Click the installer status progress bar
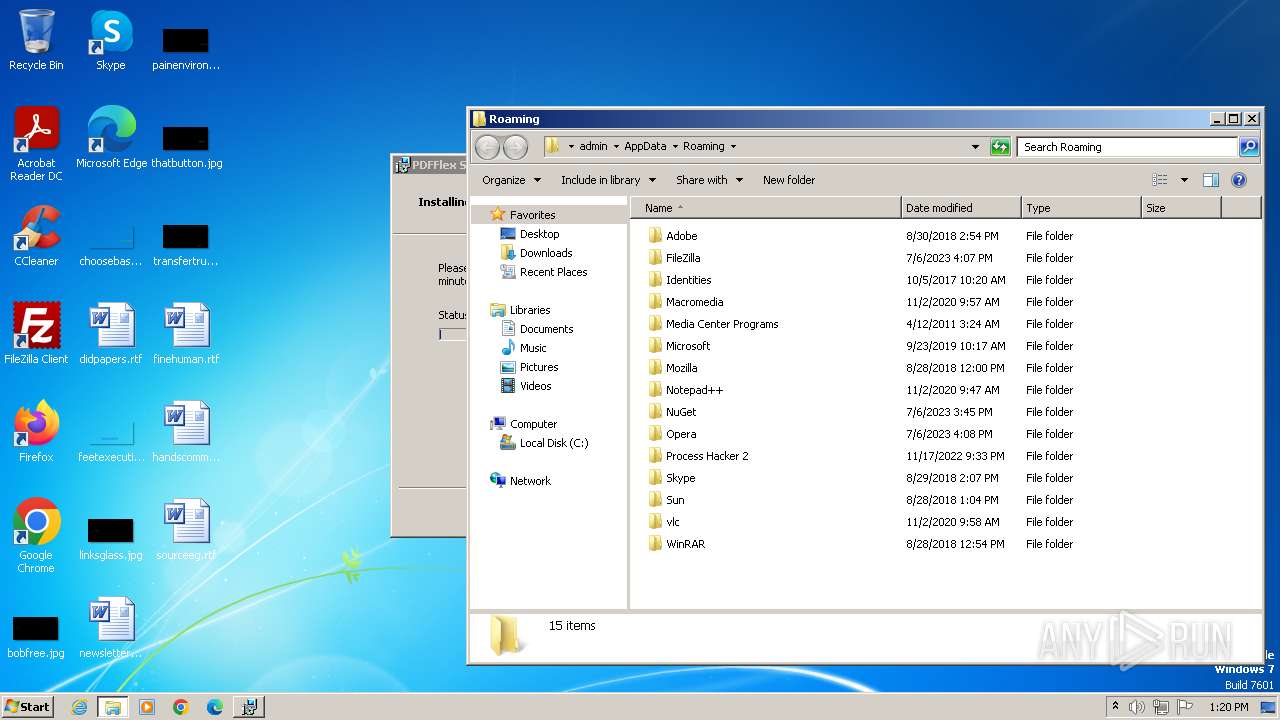Screen dimensions: 1280x720 tap(452, 334)
